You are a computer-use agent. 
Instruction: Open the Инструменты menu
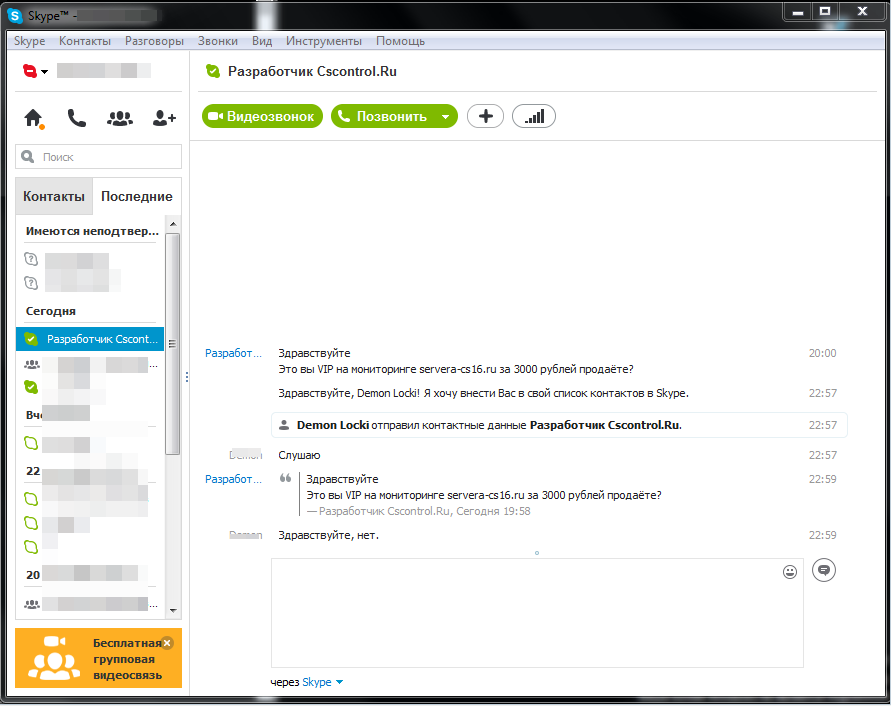[x=324, y=41]
